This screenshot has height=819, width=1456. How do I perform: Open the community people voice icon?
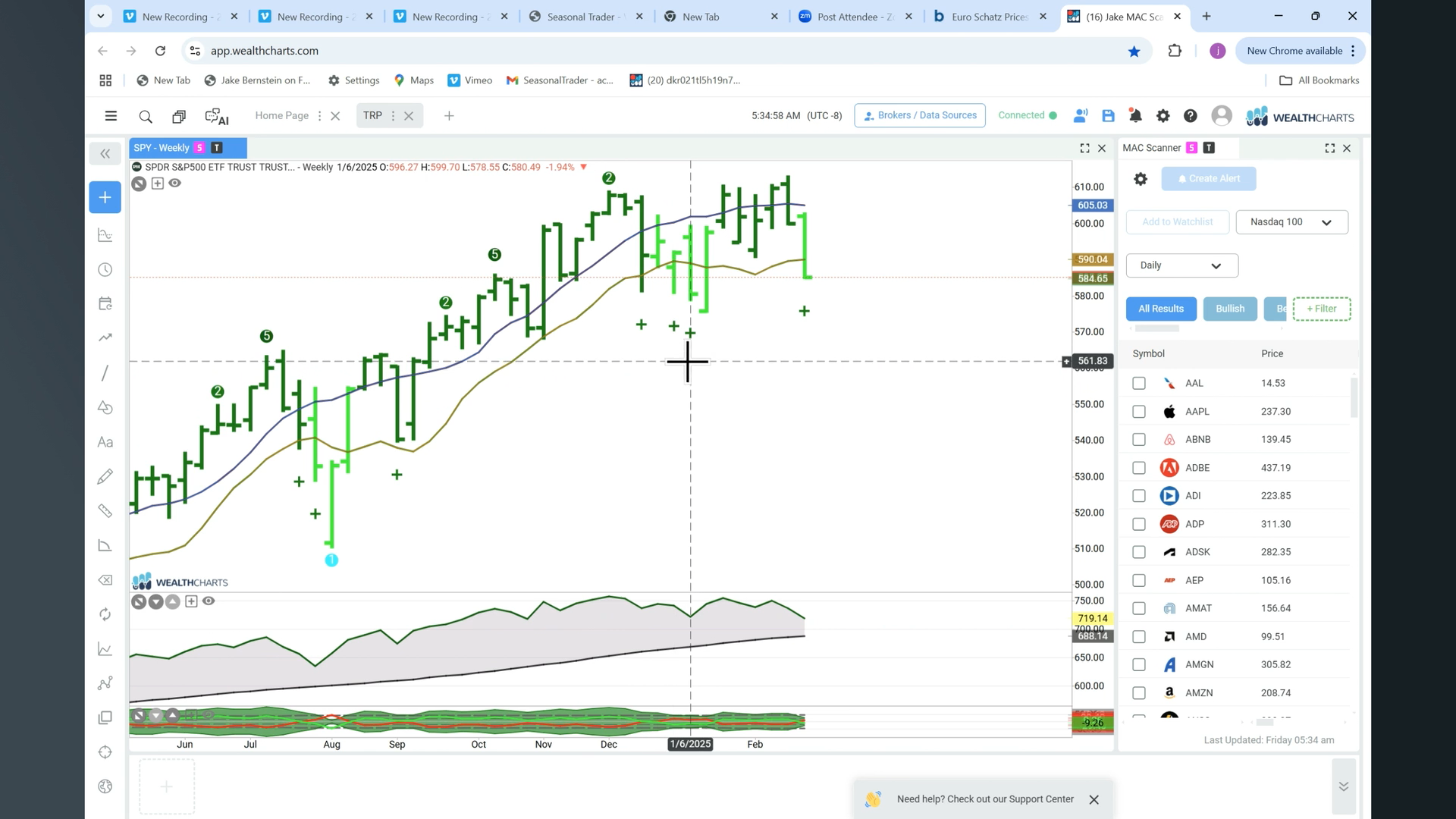(1081, 116)
